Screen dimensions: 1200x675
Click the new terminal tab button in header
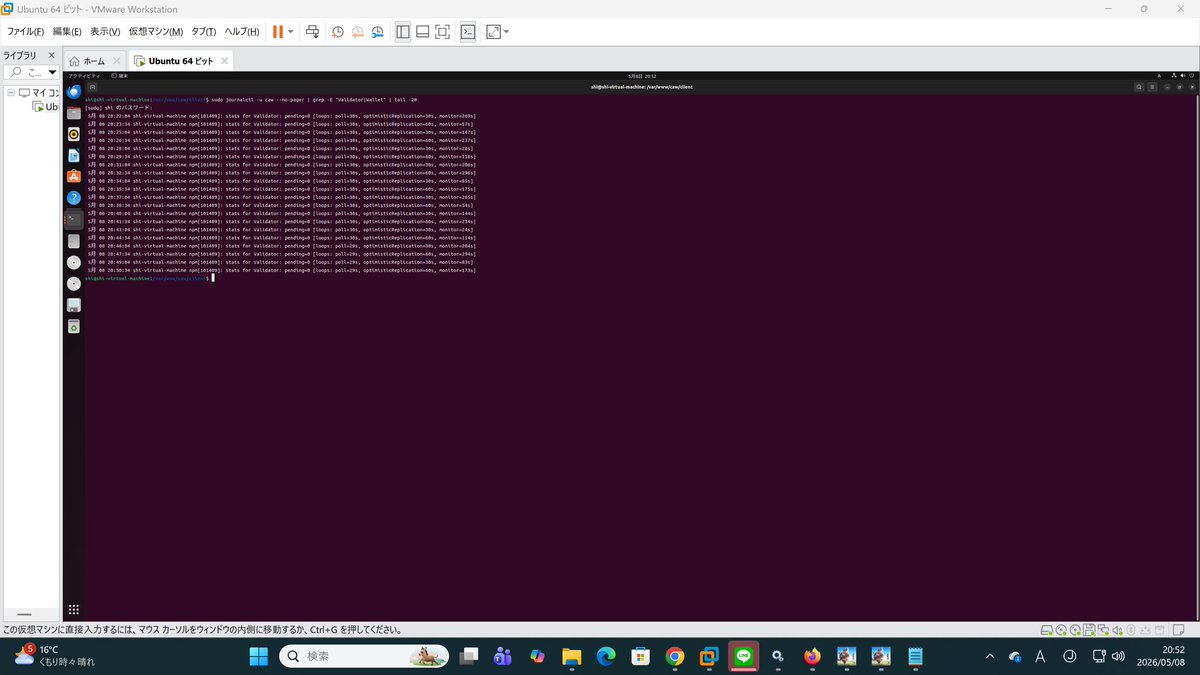click(x=92, y=87)
